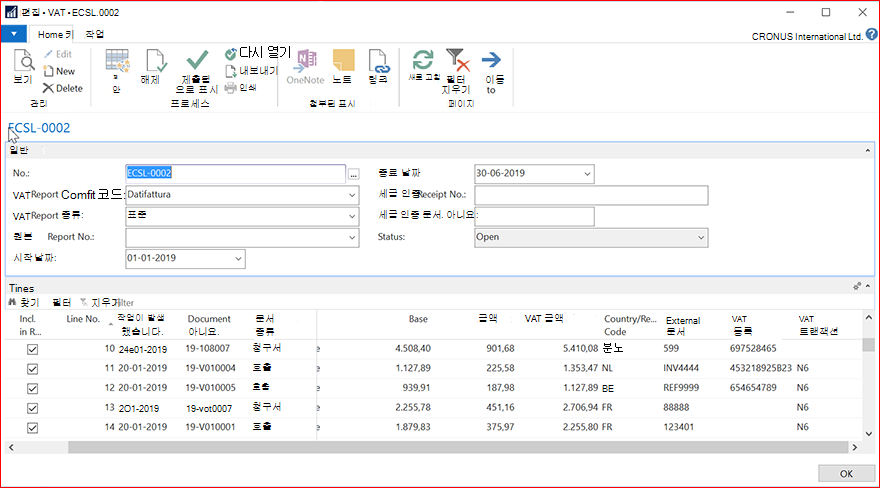Click the horizontal scrollbar thumb in Lines
Screen dimensions: 880x488
(458, 447)
